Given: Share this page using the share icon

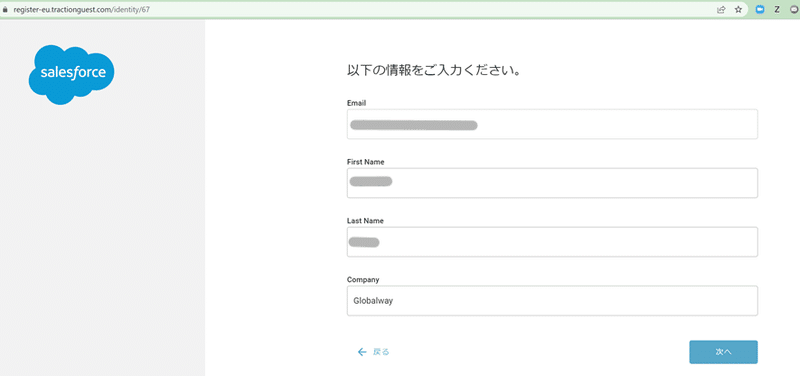Looking at the screenshot, I should pyautogui.click(x=721, y=10).
